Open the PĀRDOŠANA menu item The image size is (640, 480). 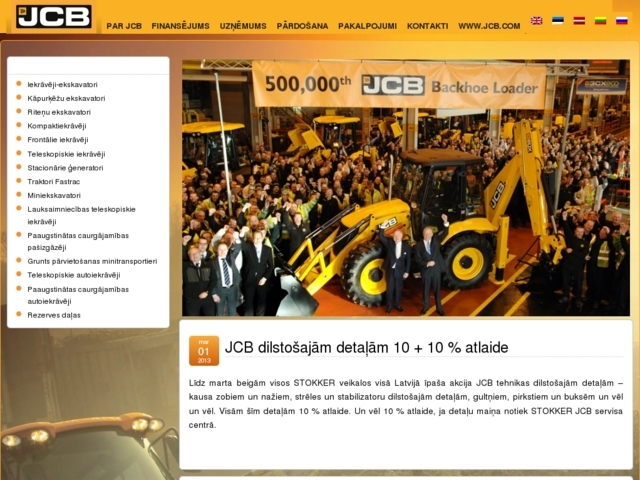(302, 26)
